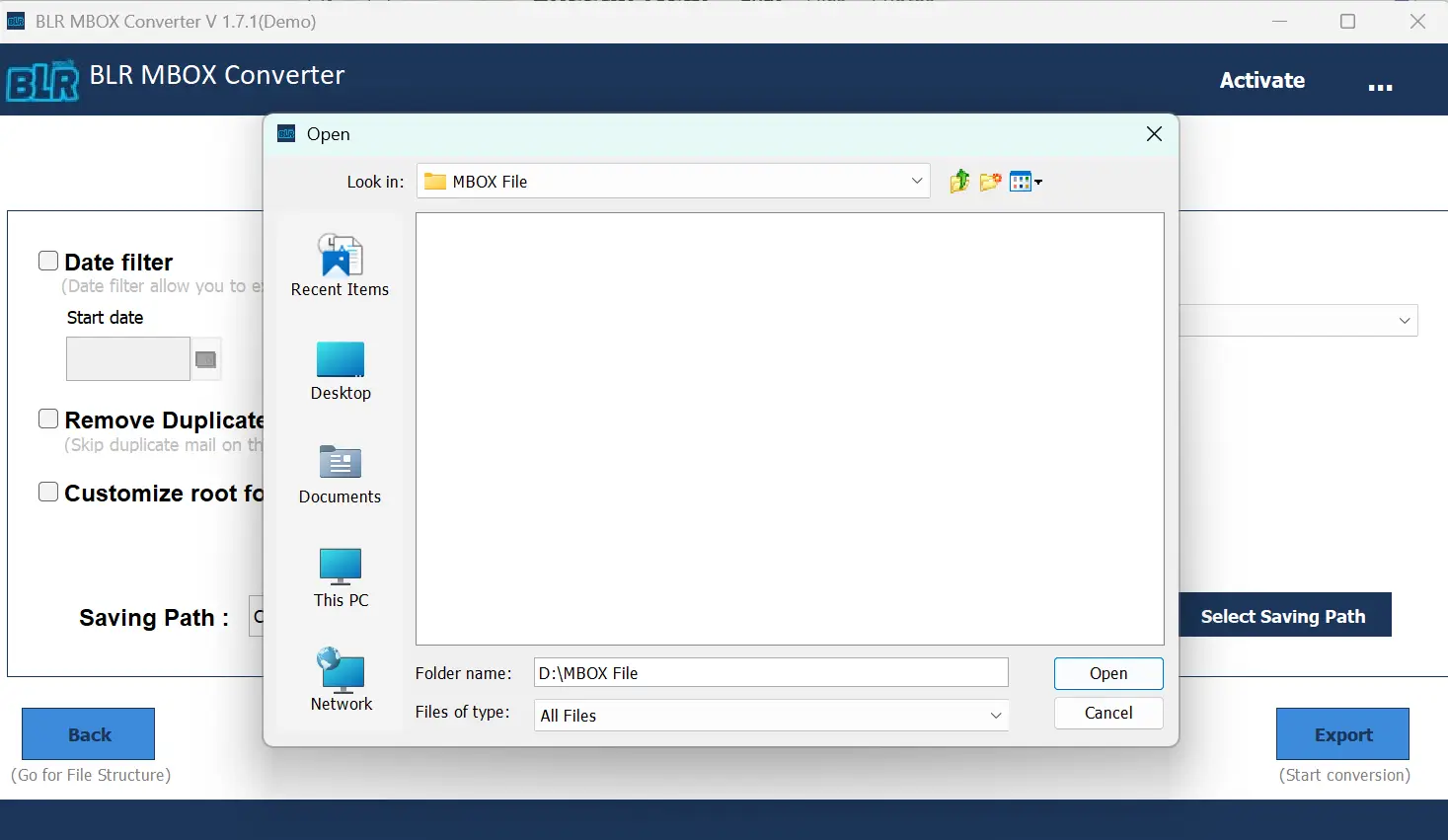Create New Folder via toolbar icon

click(x=991, y=182)
